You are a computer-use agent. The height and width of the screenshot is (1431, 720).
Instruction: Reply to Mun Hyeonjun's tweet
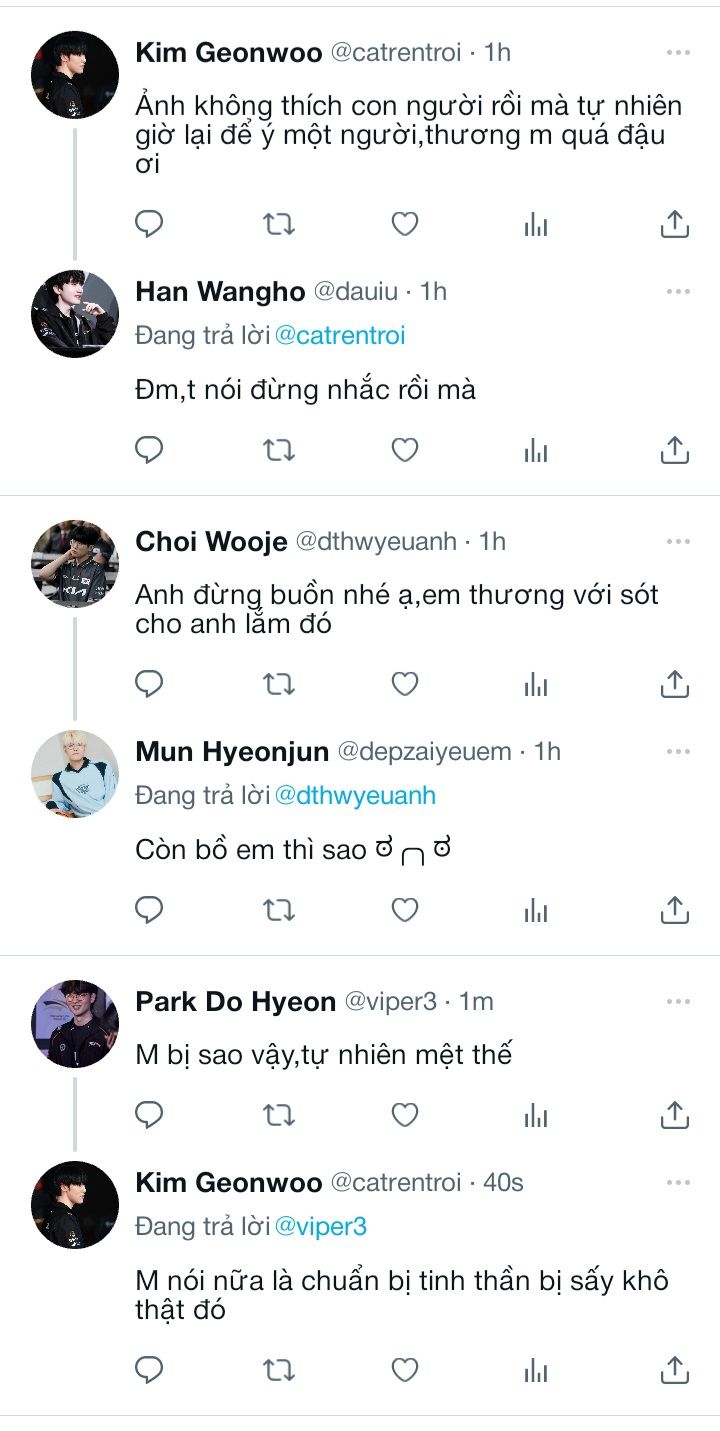pos(149,910)
